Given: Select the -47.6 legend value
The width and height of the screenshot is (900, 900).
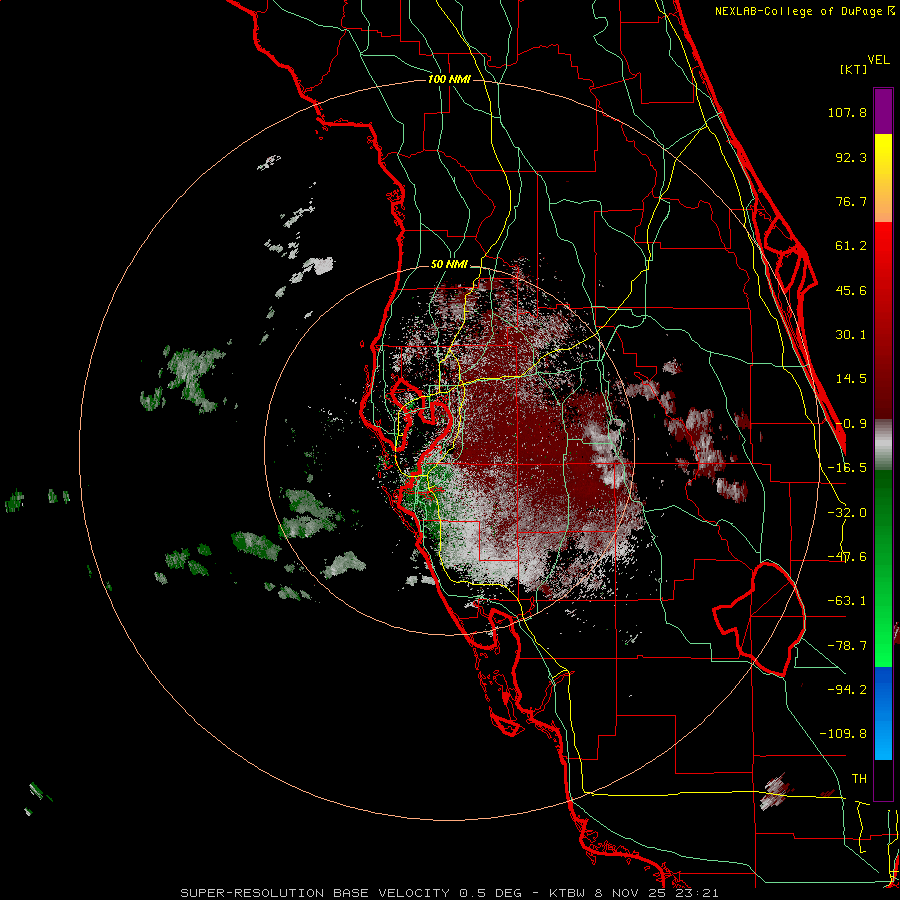Looking at the screenshot, I should pyautogui.click(x=847, y=557).
